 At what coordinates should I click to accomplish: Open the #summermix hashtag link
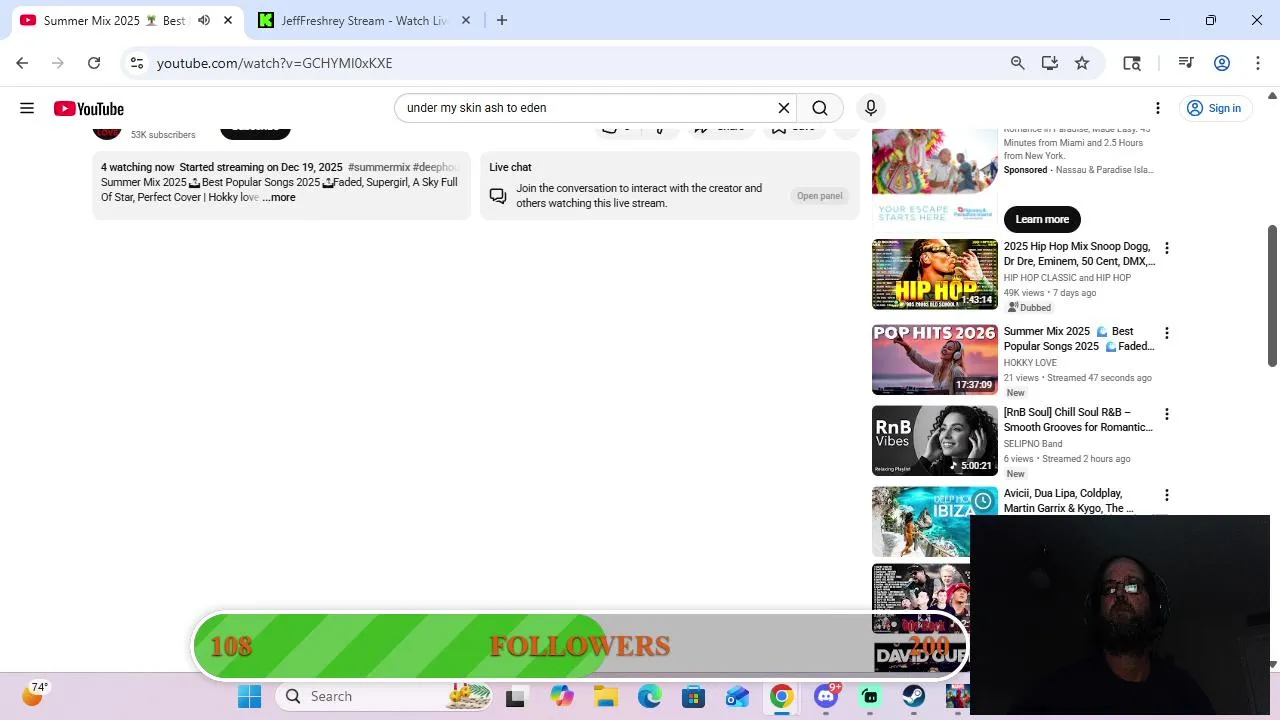(379, 167)
